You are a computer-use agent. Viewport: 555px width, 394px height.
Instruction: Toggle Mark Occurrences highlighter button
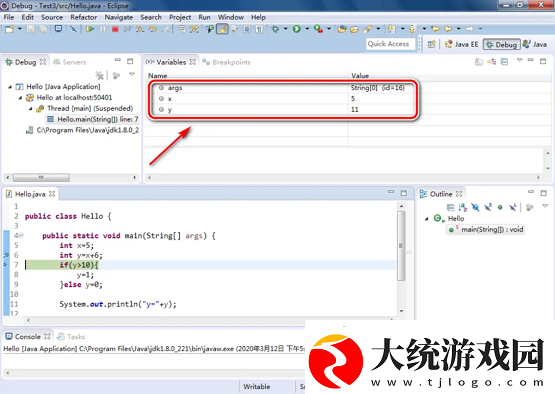[222, 29]
